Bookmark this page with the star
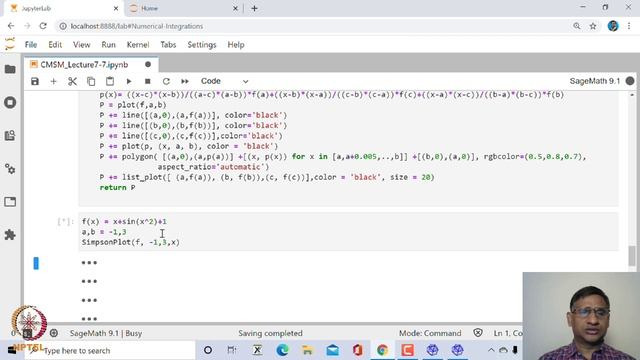Screen dimensions: 640x360 coord(593,26)
